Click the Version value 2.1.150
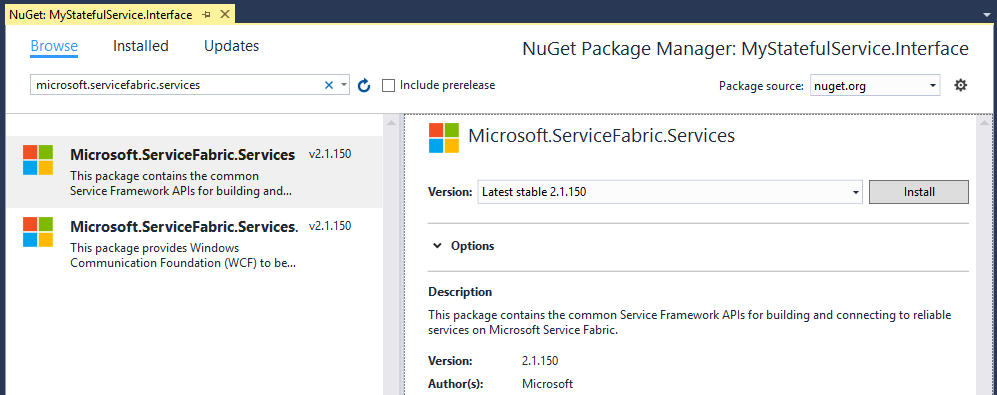997x395 pixels. [540, 361]
